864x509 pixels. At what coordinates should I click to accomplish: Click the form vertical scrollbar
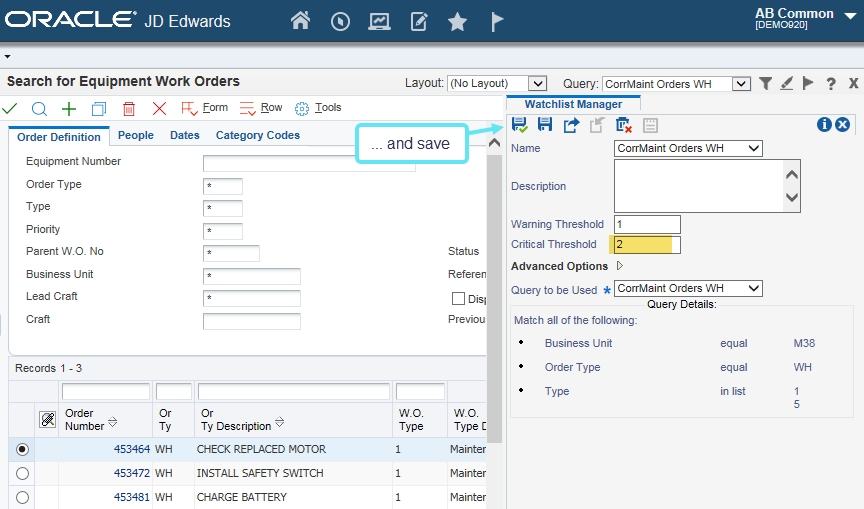click(494, 299)
